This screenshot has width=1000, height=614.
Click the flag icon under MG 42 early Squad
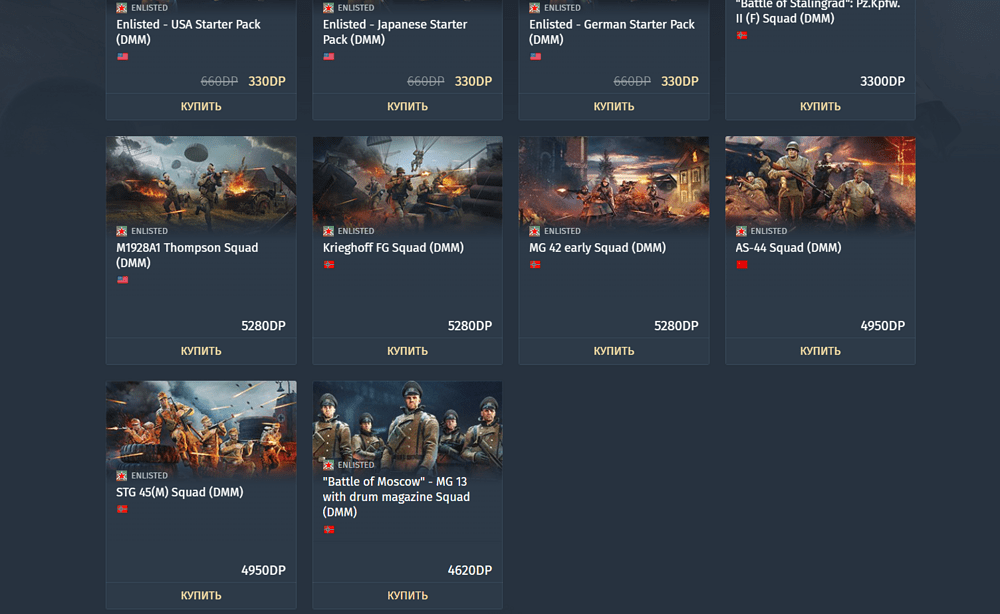(535, 265)
